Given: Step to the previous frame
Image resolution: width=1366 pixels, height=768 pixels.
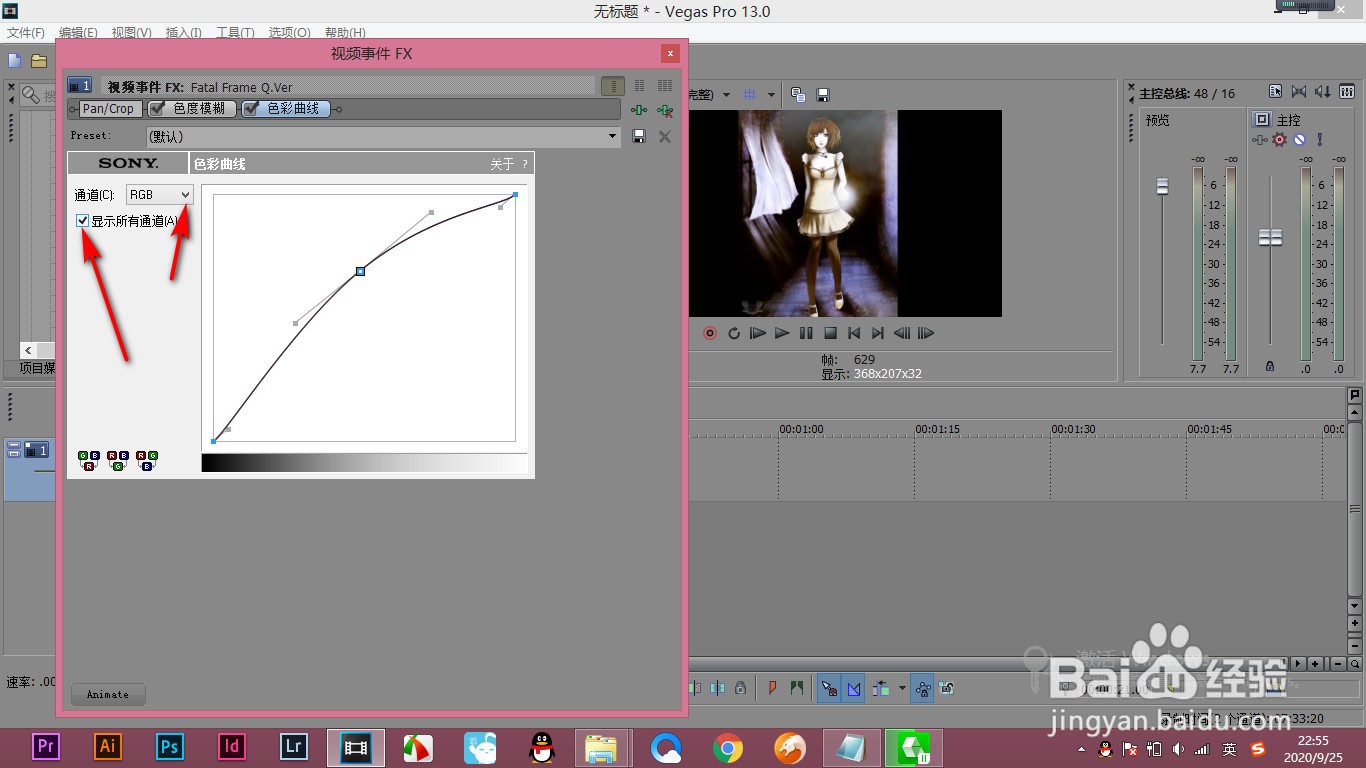Looking at the screenshot, I should (x=902, y=333).
